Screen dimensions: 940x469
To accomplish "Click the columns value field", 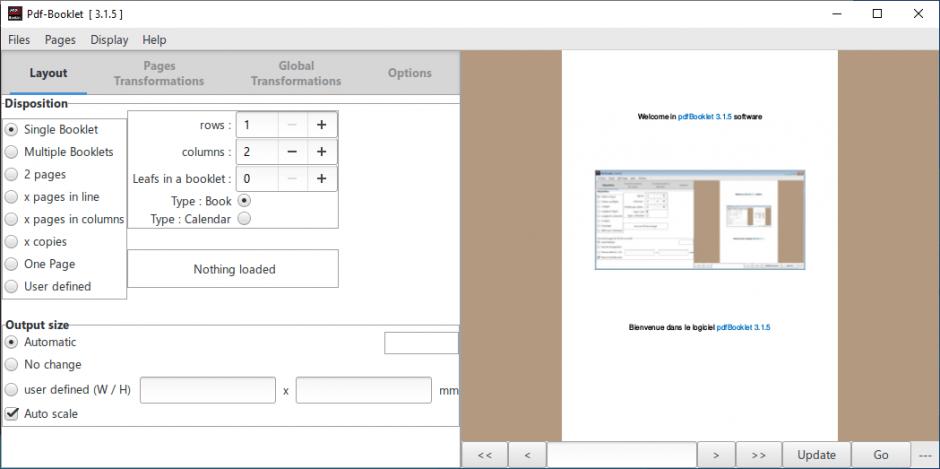I will [257, 152].
